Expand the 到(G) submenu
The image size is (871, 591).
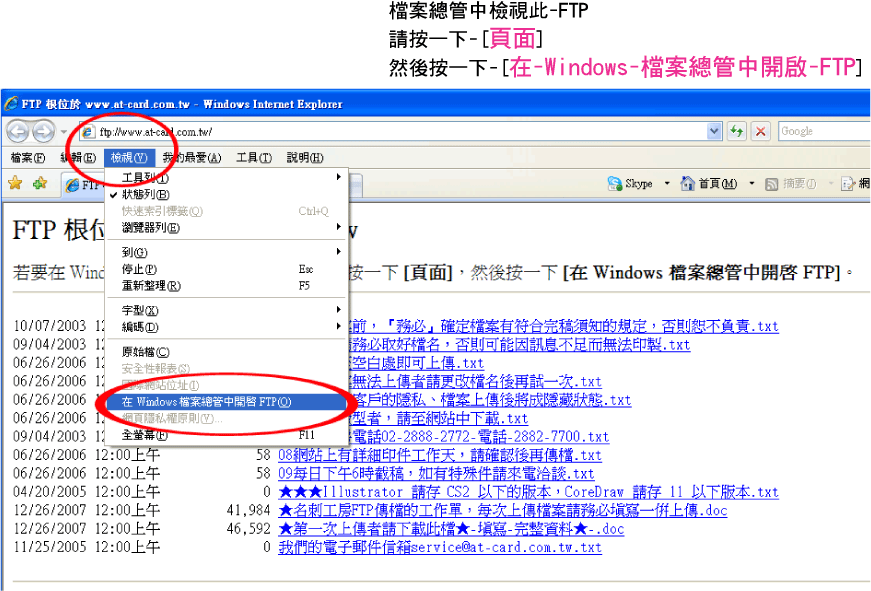225,252
